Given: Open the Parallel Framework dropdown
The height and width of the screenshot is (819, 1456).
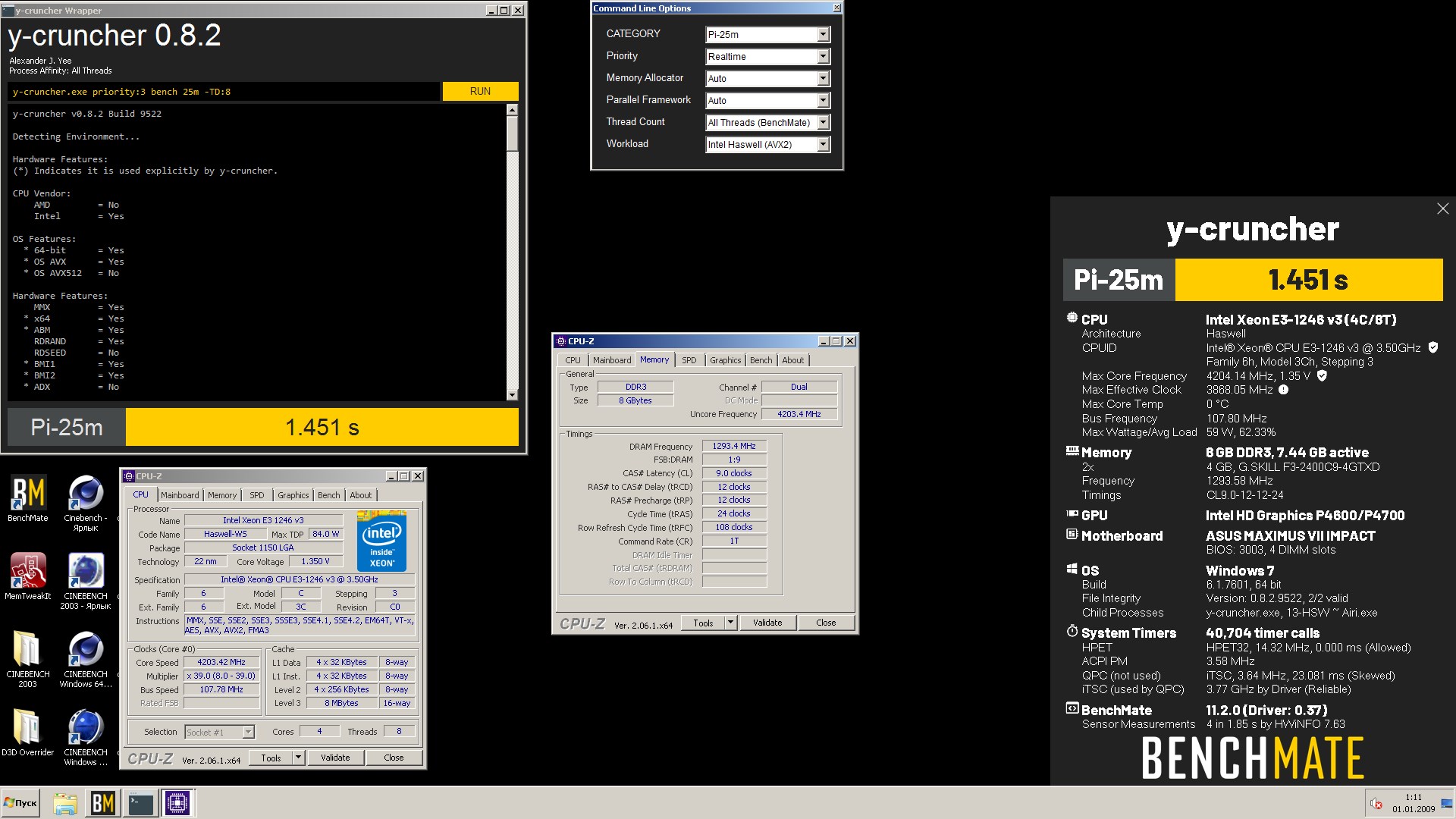Looking at the screenshot, I should (x=823, y=101).
